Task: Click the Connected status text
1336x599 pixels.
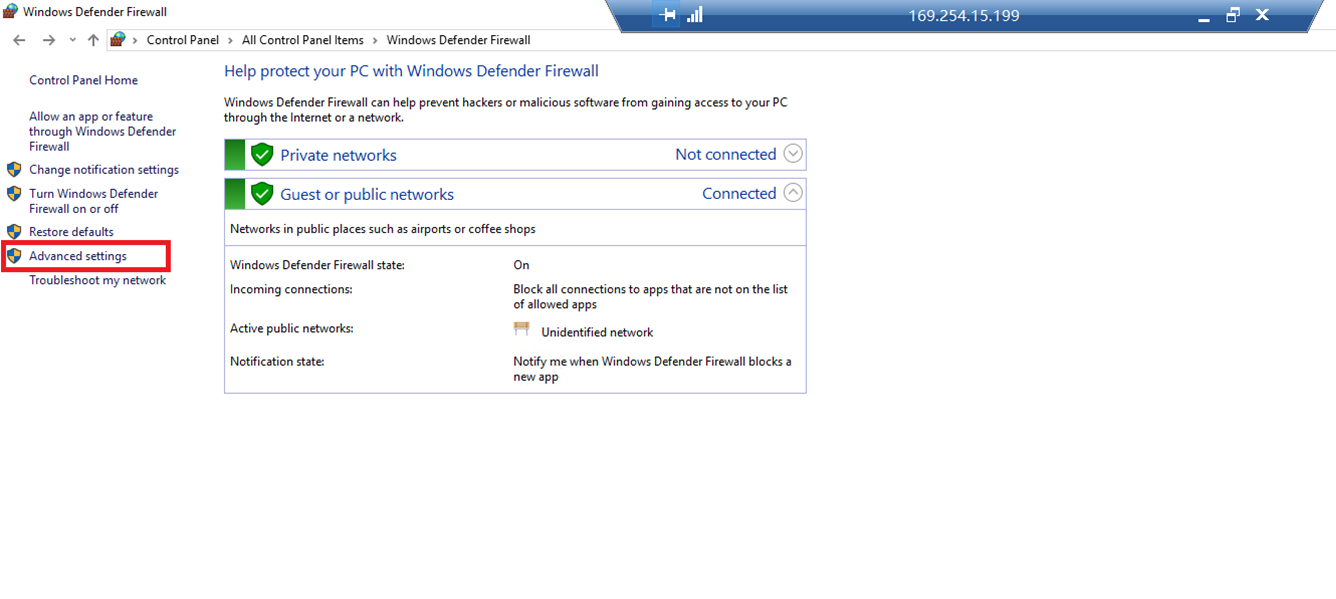Action: [739, 194]
